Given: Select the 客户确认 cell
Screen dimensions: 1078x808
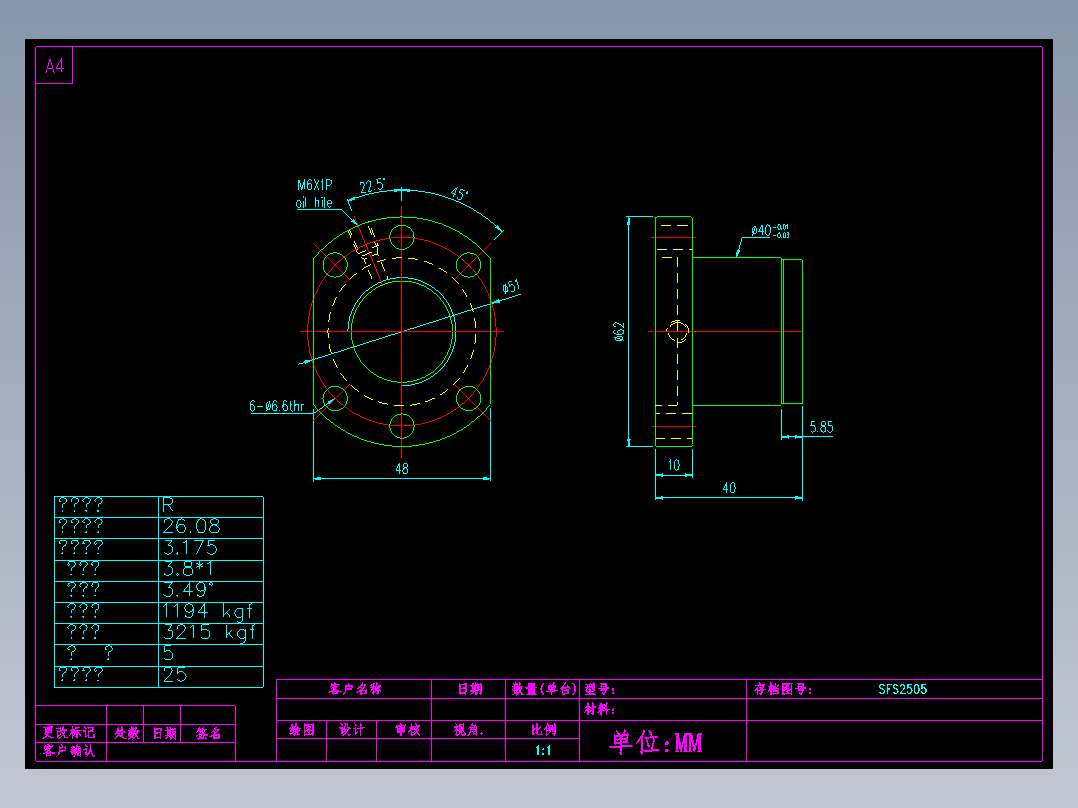Looking at the screenshot, I should pos(69,751).
